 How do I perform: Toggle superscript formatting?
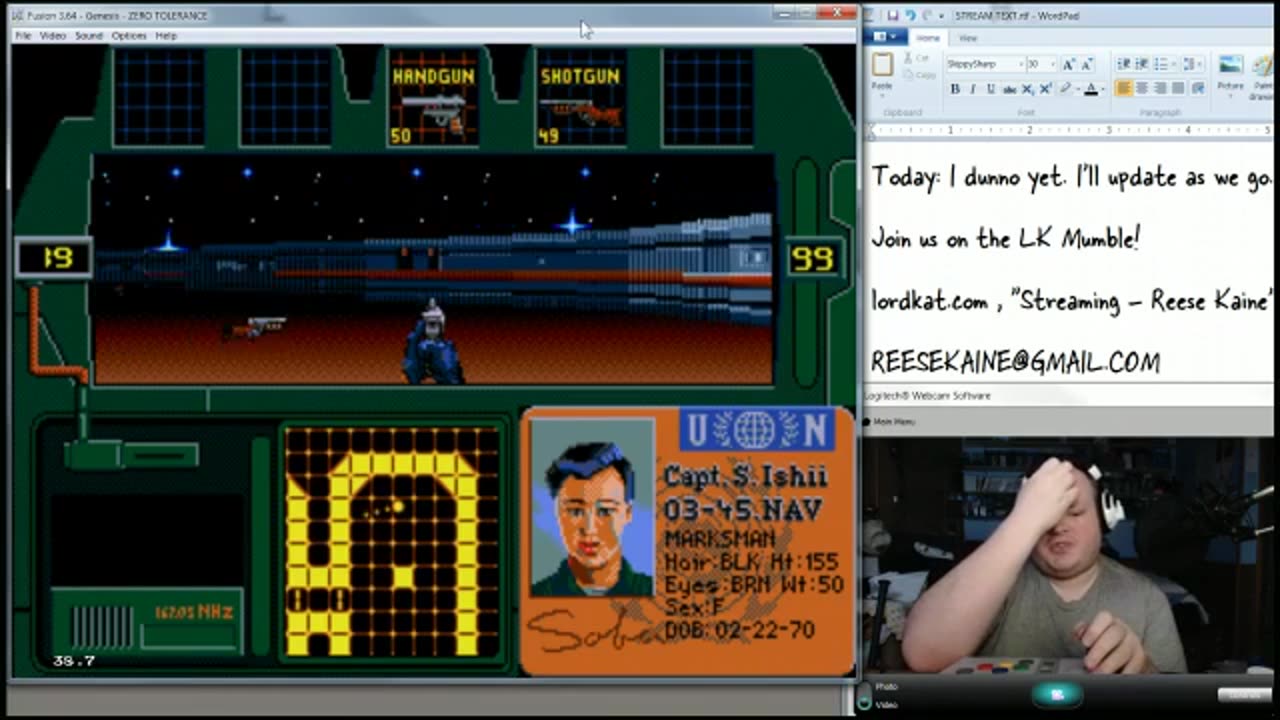tap(1045, 89)
